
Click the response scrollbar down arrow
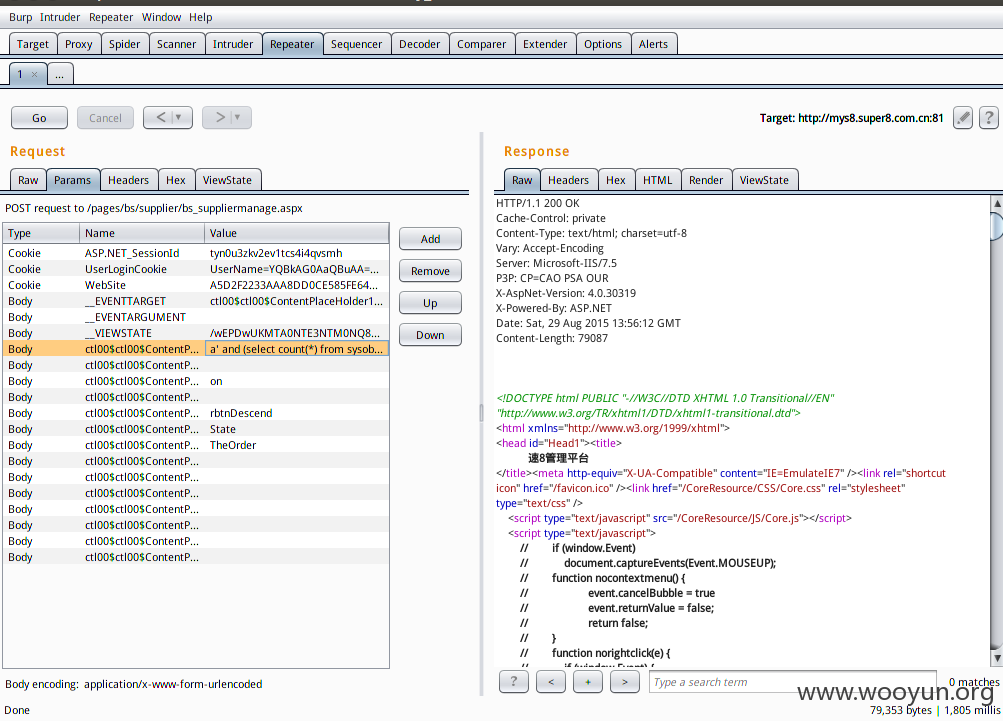pos(997,658)
